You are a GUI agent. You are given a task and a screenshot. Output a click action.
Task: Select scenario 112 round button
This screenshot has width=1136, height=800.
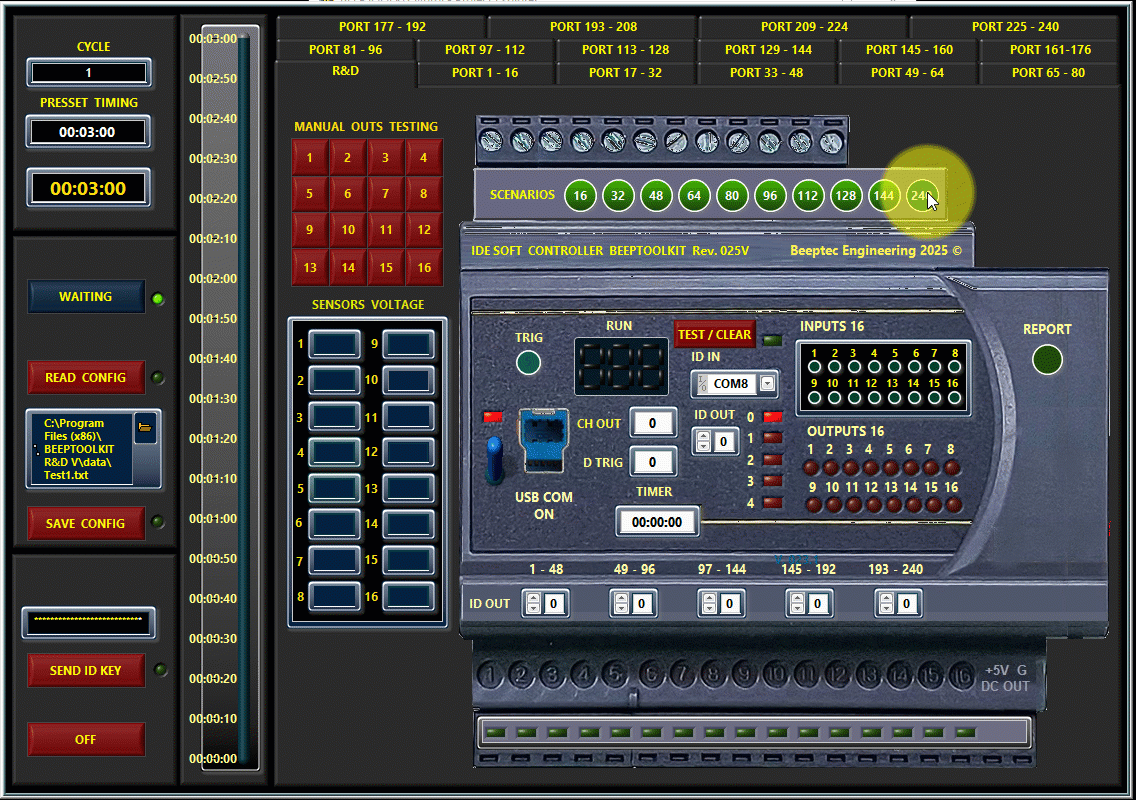pos(808,196)
